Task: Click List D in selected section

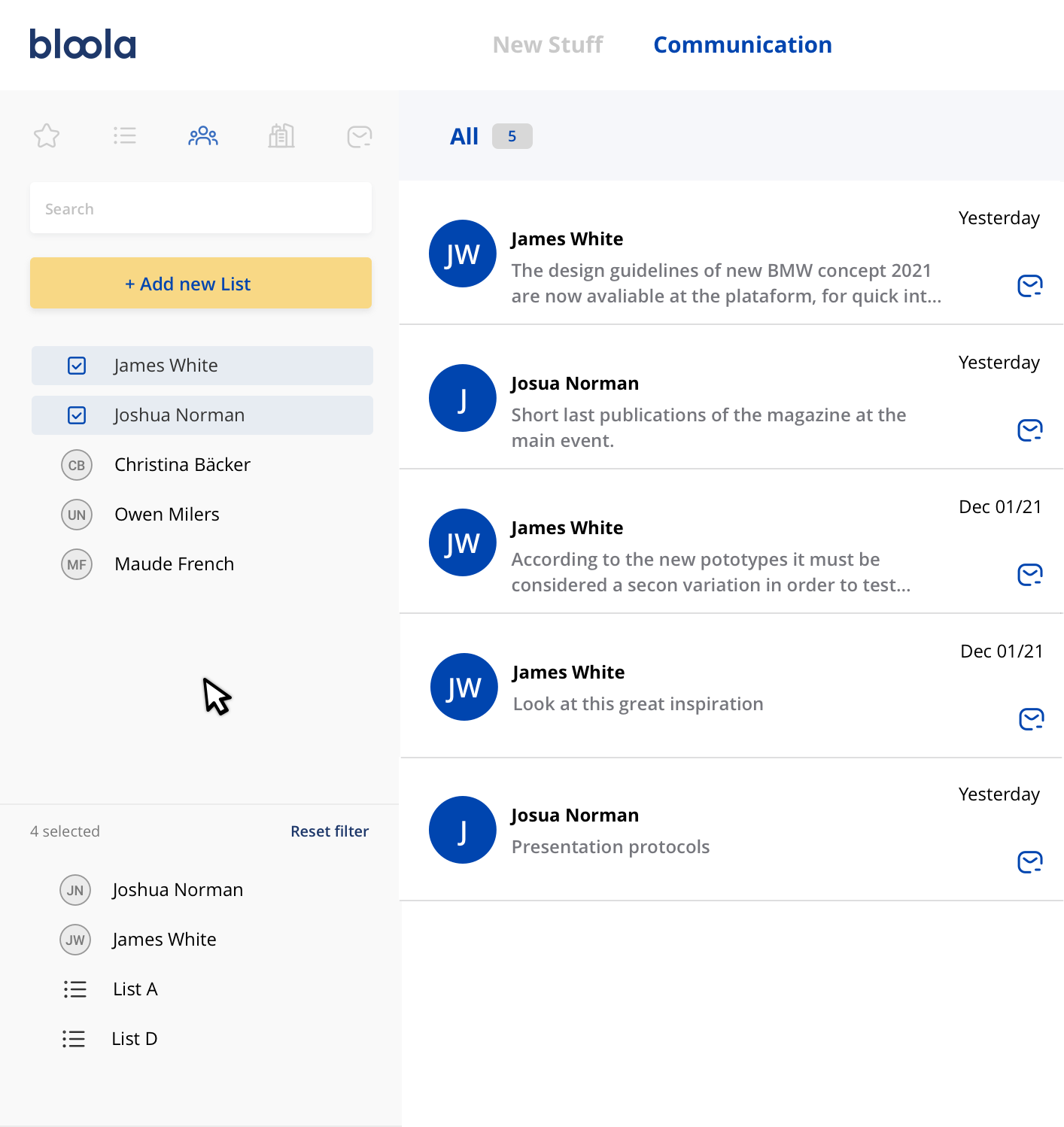Action: point(135,1039)
